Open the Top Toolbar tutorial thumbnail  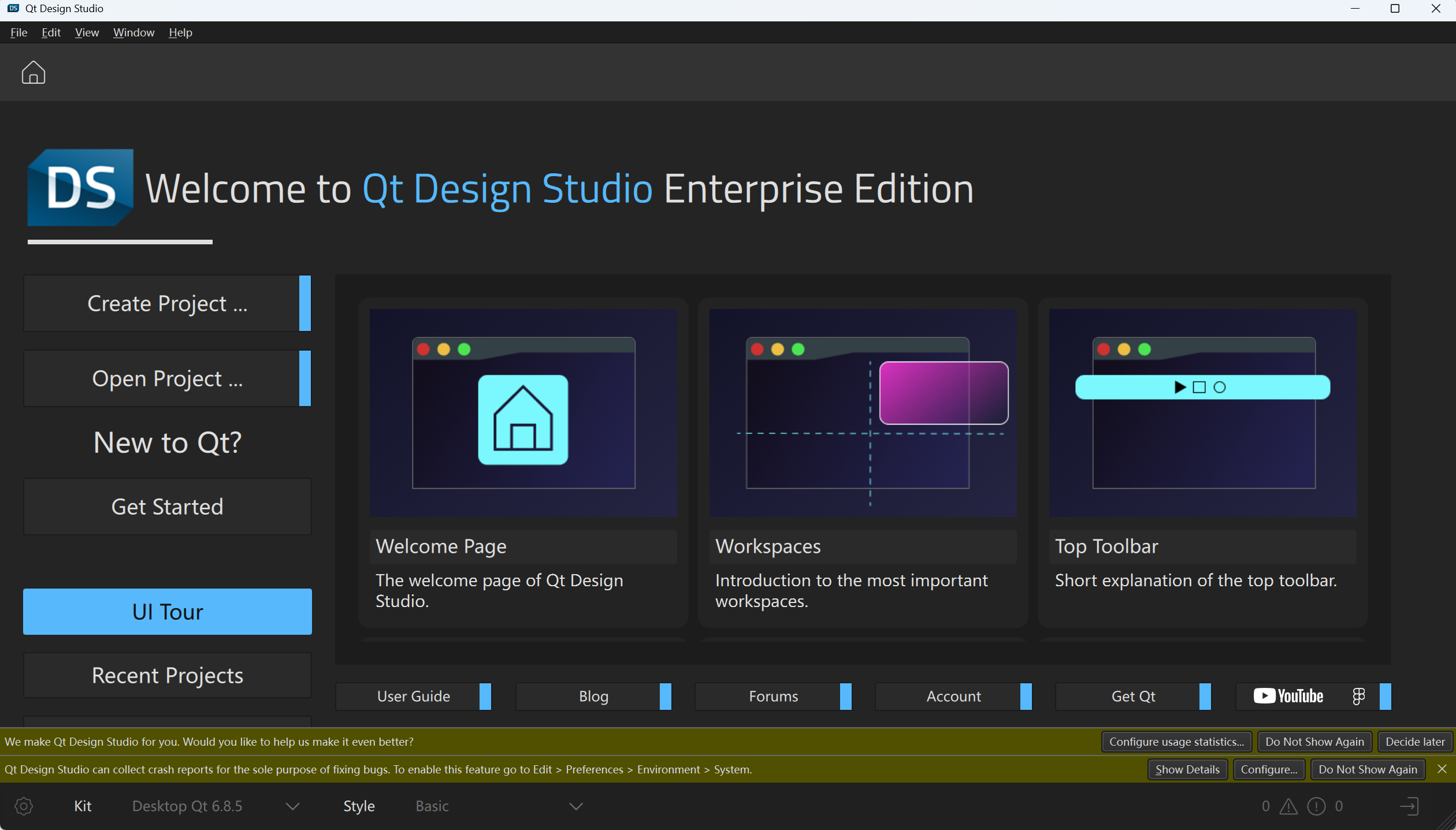point(1202,412)
